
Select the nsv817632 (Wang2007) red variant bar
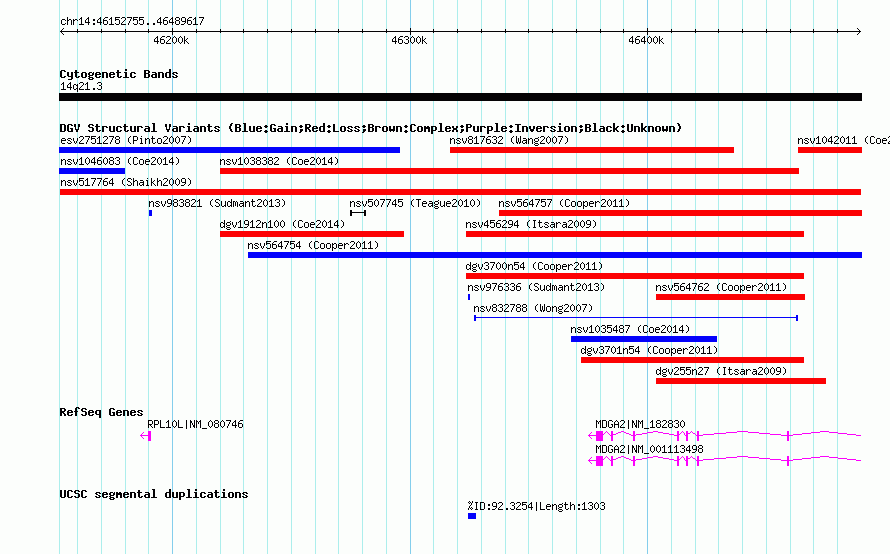click(x=592, y=150)
